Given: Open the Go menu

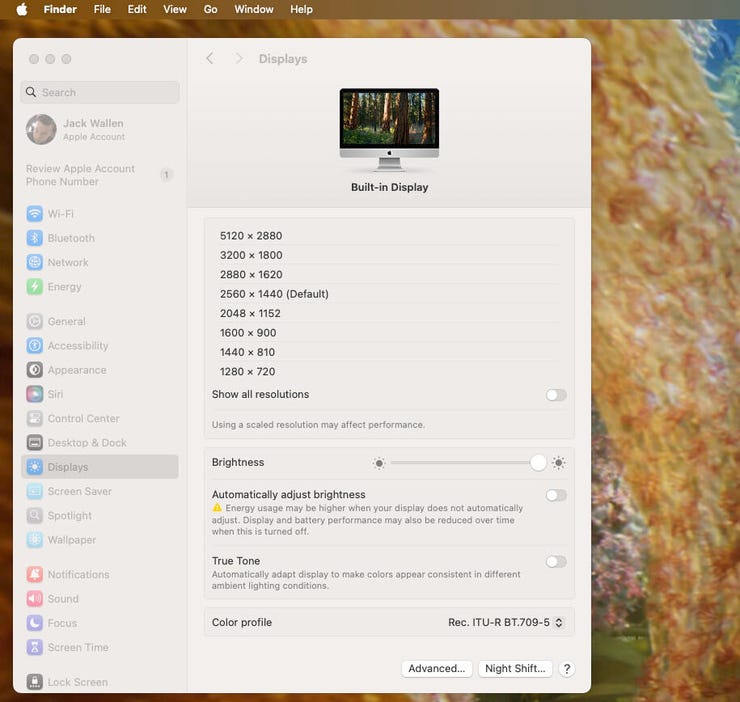Looking at the screenshot, I should pos(210,9).
